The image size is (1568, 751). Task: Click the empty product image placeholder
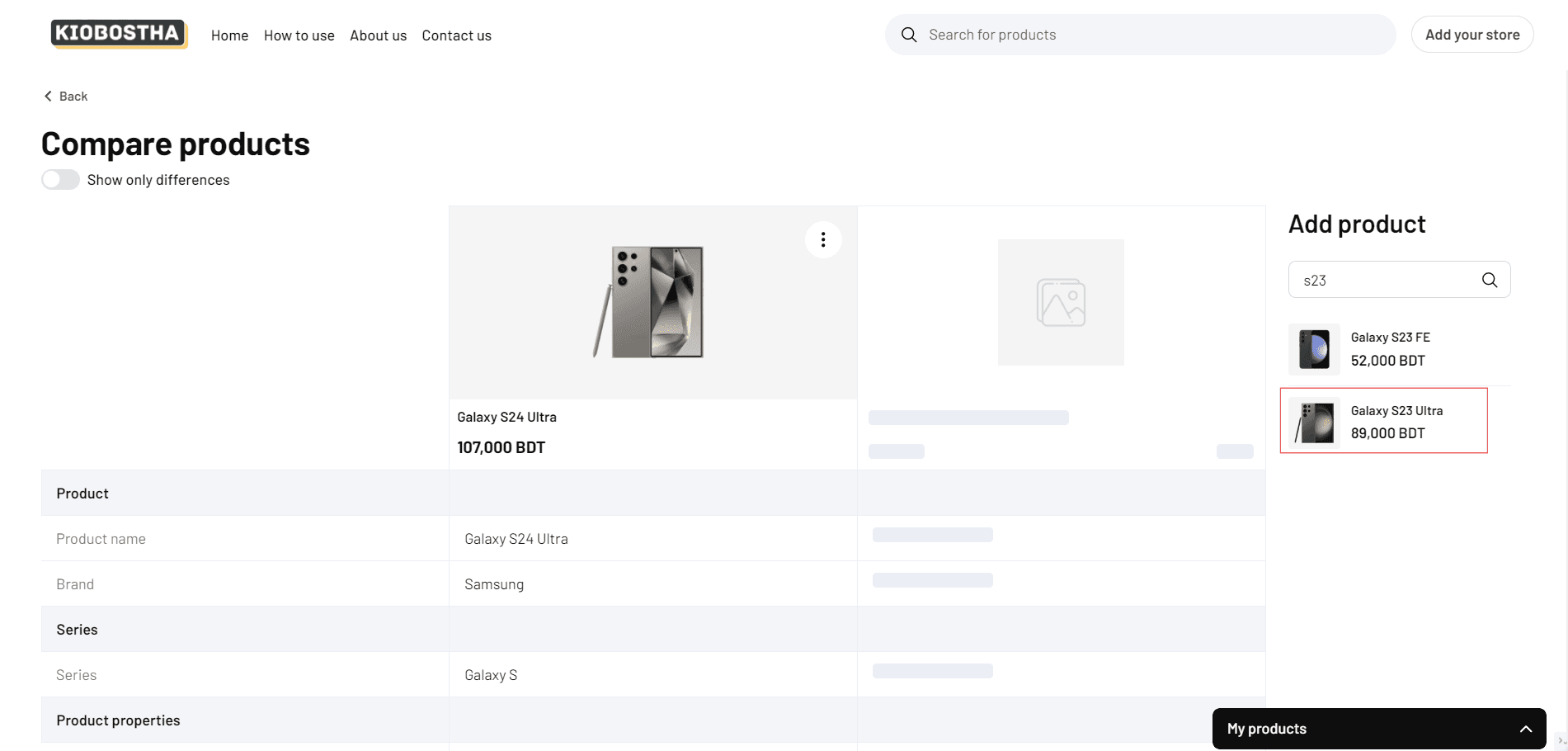pyautogui.click(x=1061, y=303)
